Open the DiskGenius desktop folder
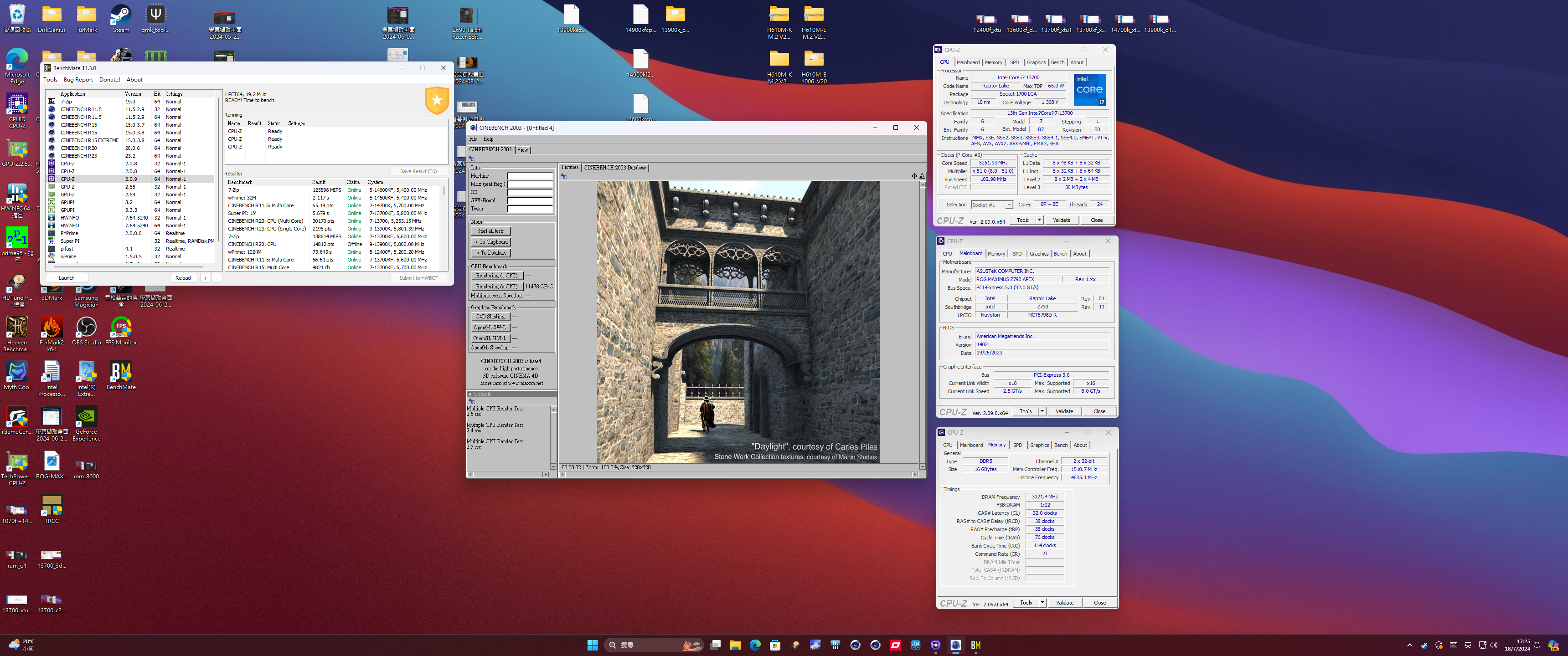 [52, 19]
